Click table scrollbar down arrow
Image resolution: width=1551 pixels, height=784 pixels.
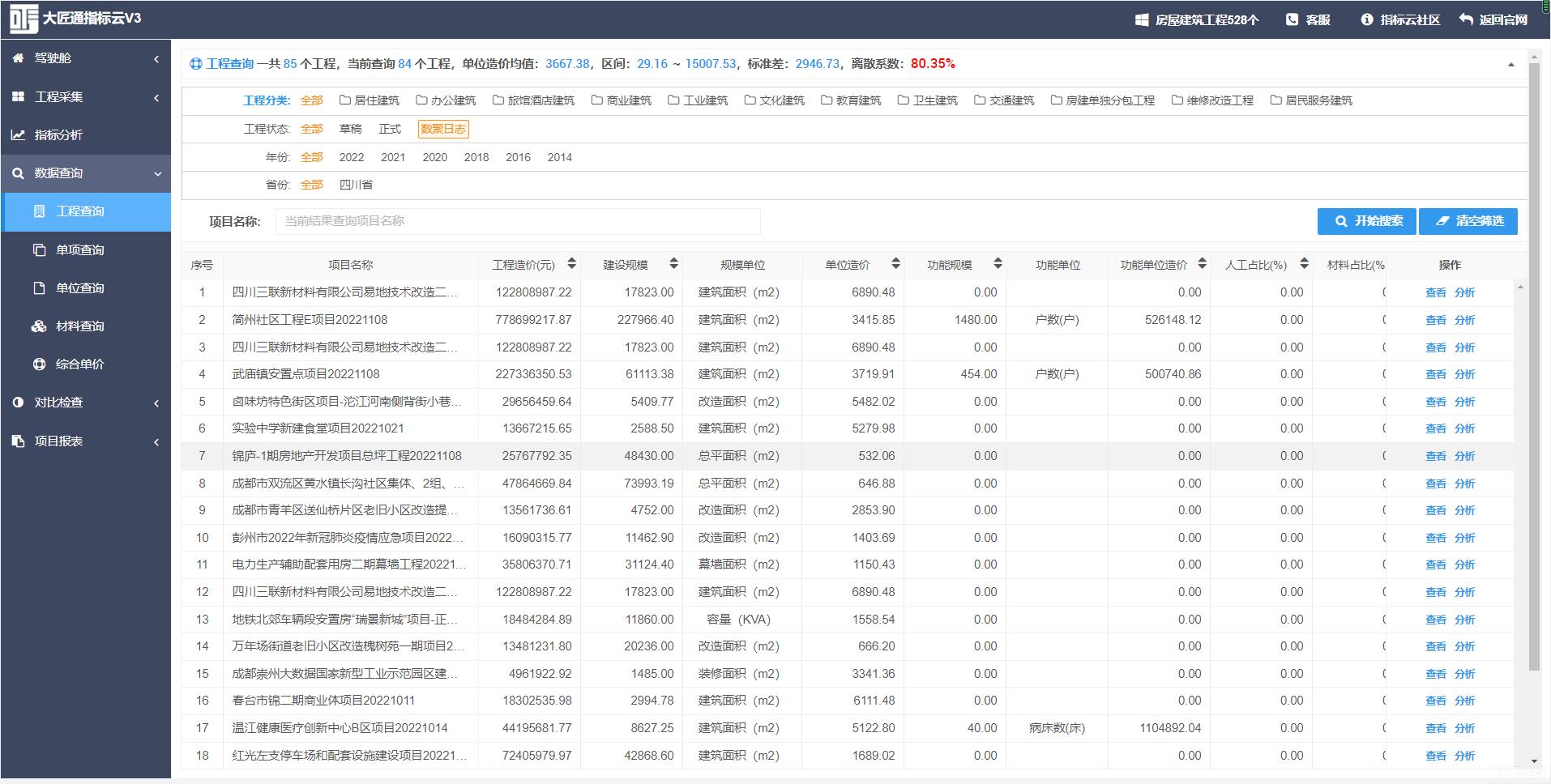point(1534,761)
